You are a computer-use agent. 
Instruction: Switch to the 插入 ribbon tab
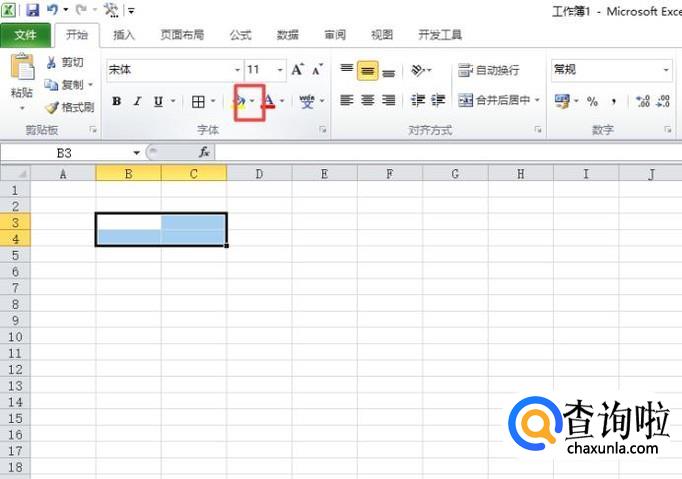(x=124, y=35)
